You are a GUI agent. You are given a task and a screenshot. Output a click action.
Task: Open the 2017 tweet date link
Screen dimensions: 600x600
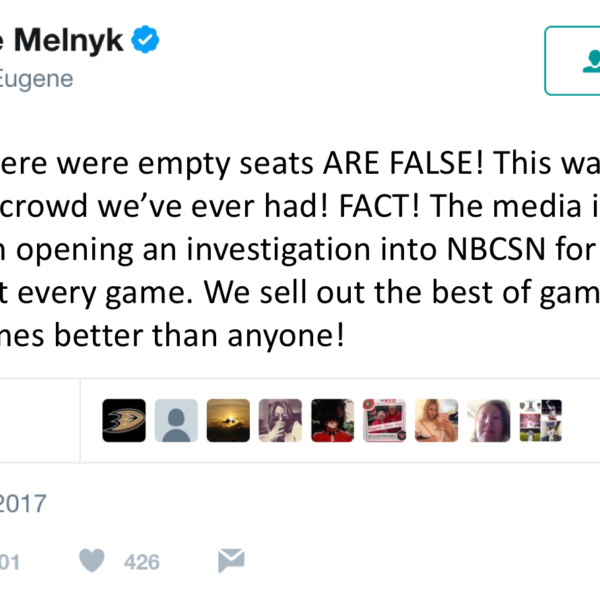[x=23, y=503]
